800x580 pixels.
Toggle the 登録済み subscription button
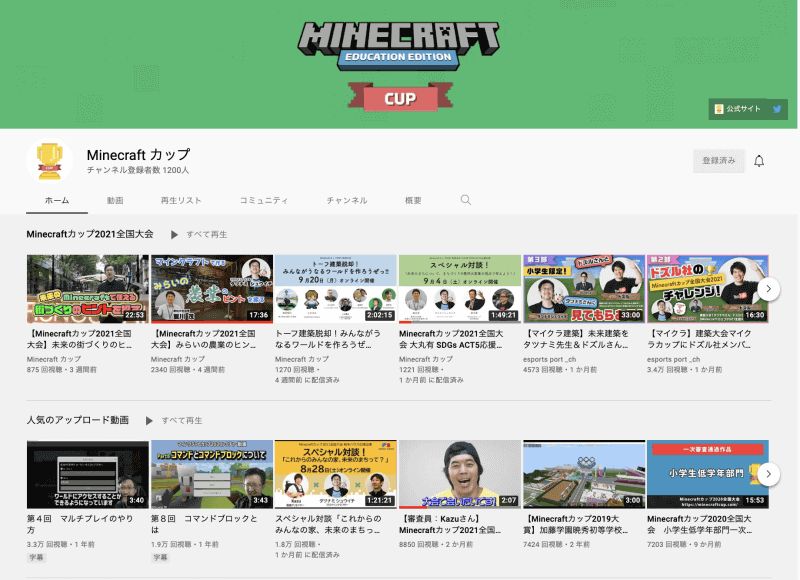717,160
